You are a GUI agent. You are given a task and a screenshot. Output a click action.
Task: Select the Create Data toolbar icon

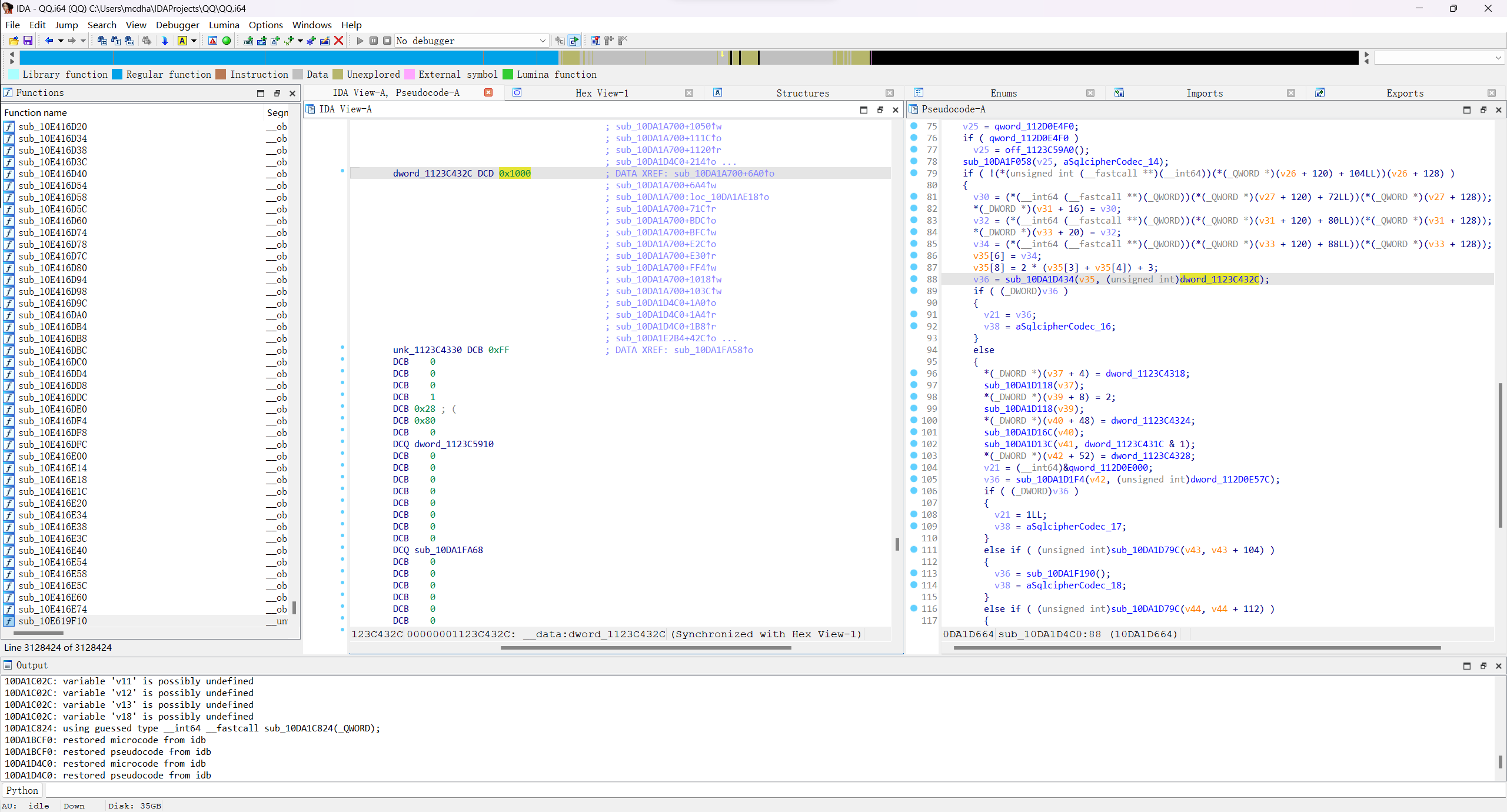262,41
